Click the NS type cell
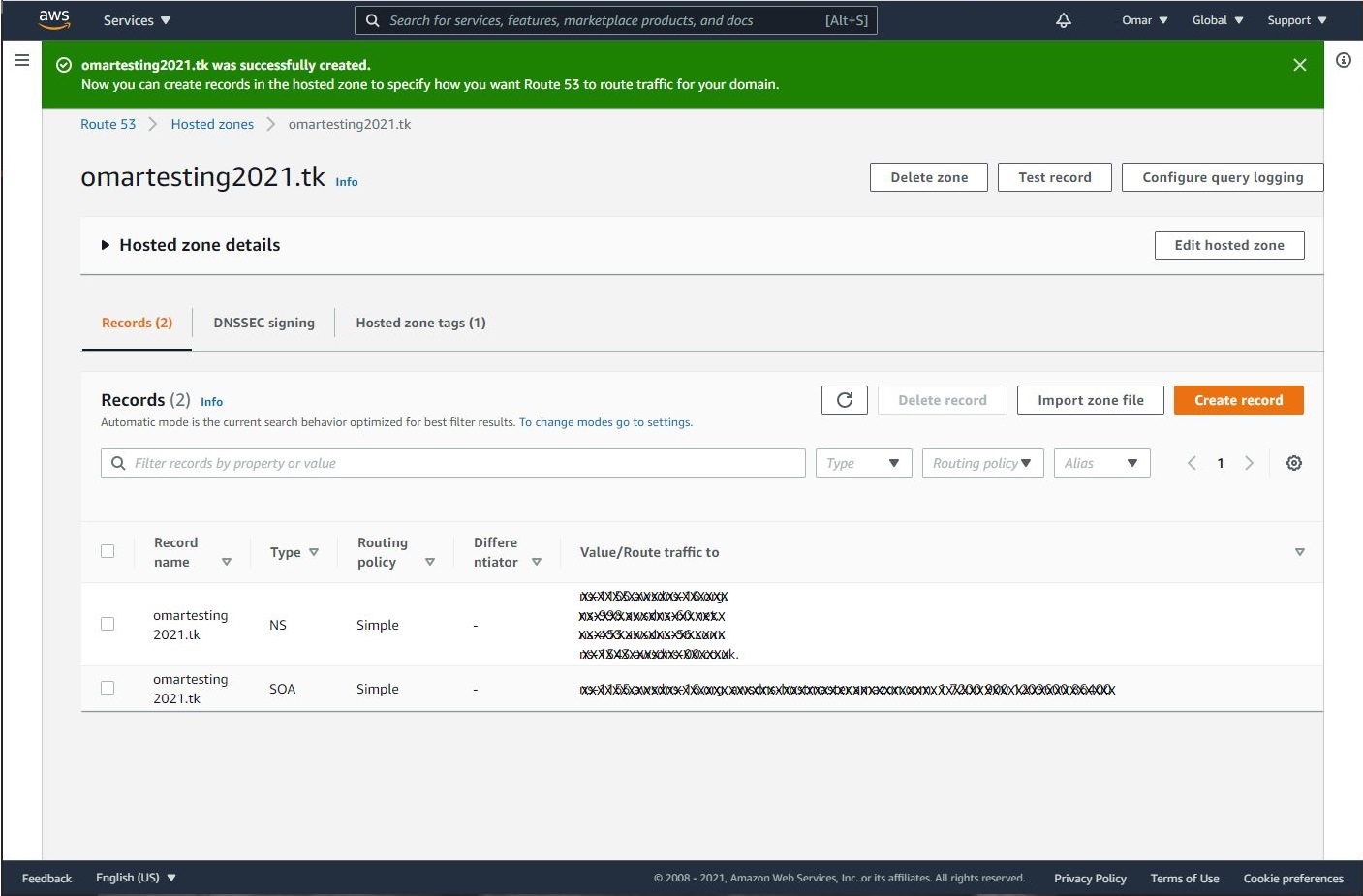Viewport: 1363px width, 896px height. click(x=278, y=625)
